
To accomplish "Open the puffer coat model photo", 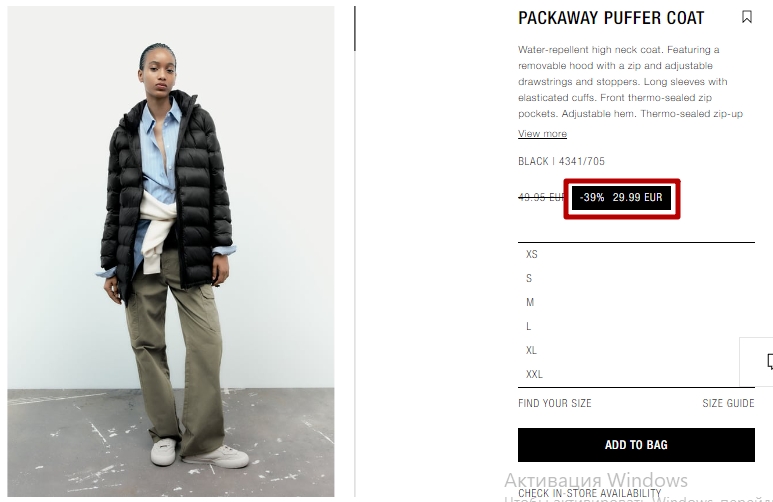I will click(171, 251).
